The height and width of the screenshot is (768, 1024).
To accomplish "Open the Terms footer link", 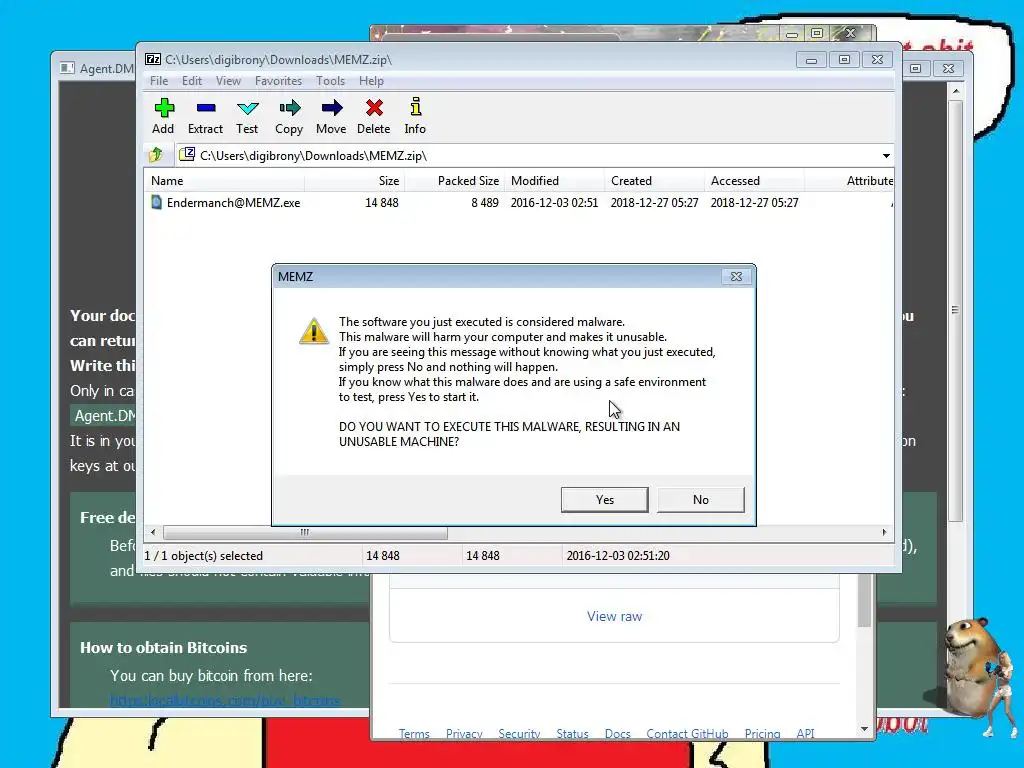I will tap(414, 733).
